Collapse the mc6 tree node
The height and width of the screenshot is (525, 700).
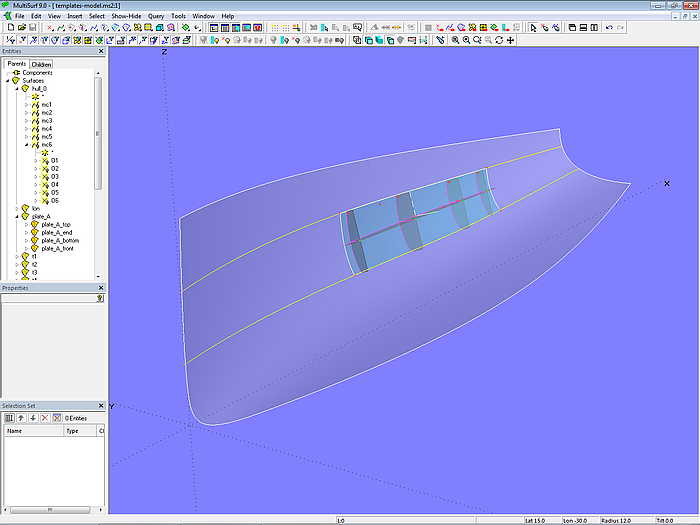(27, 145)
